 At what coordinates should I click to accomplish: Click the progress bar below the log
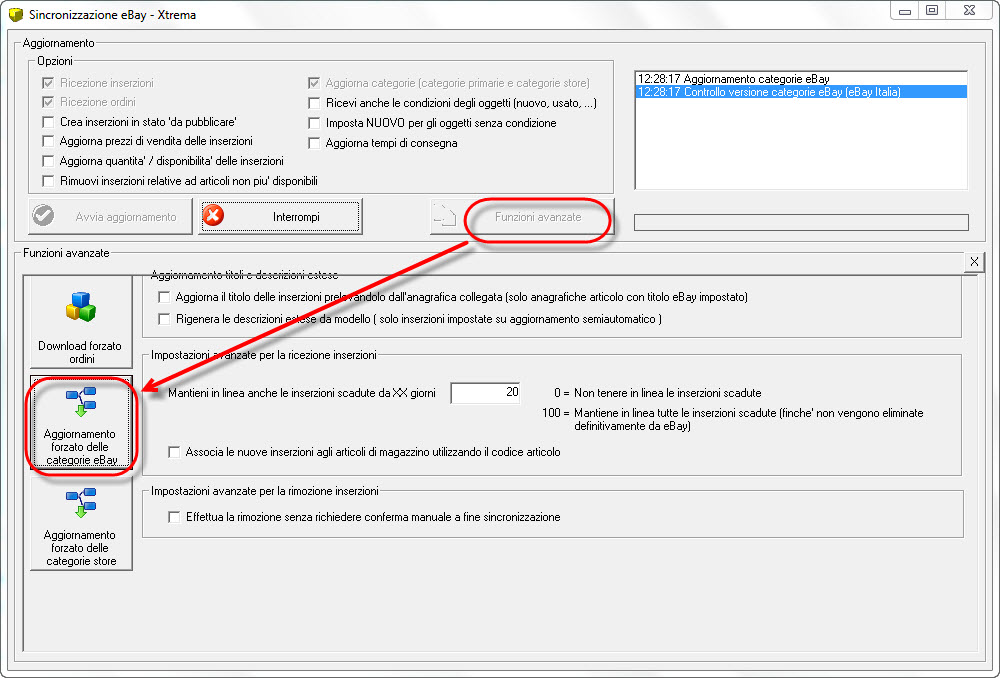[x=801, y=222]
